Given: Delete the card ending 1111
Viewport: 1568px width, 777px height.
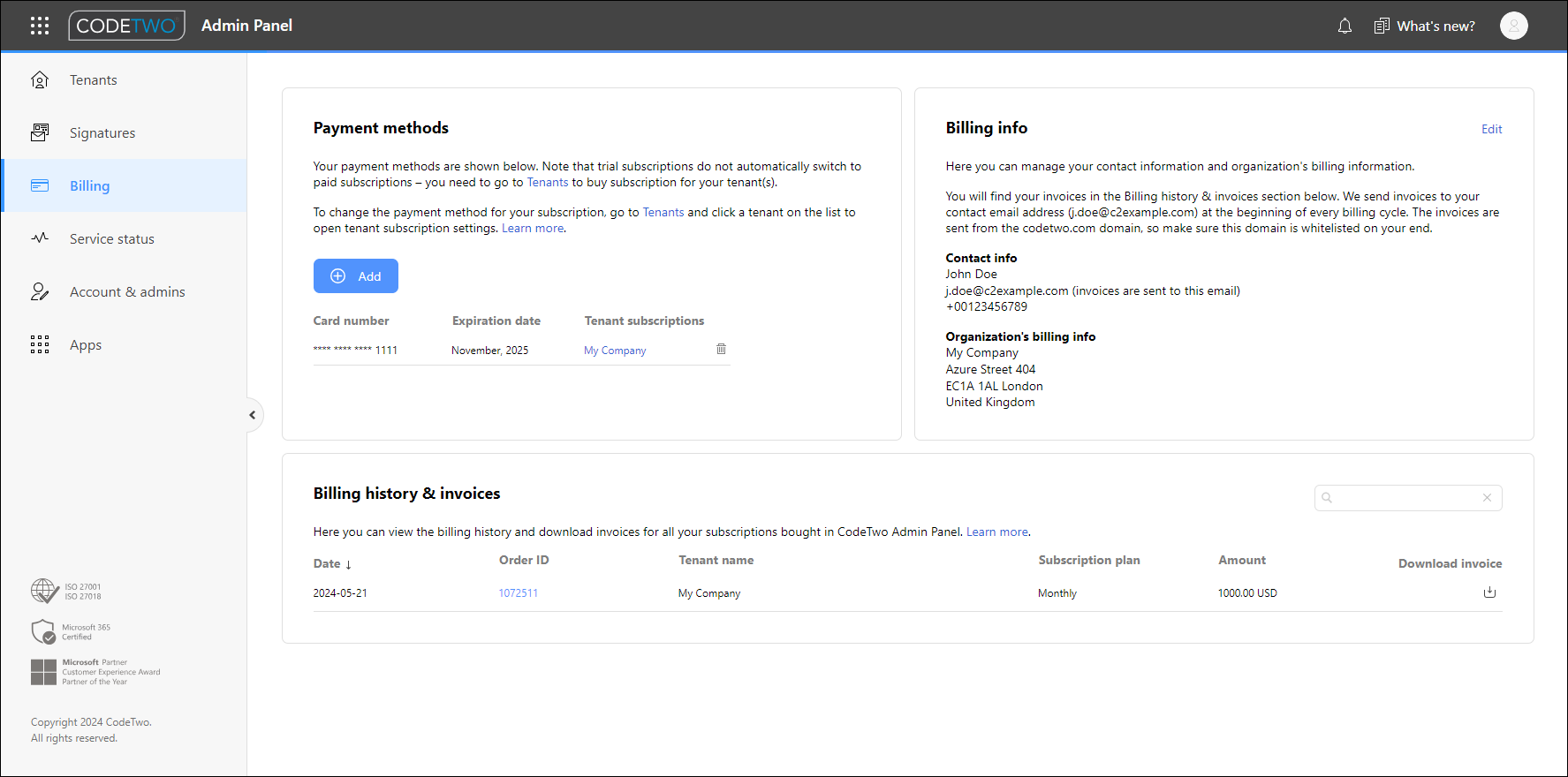Looking at the screenshot, I should [721, 349].
